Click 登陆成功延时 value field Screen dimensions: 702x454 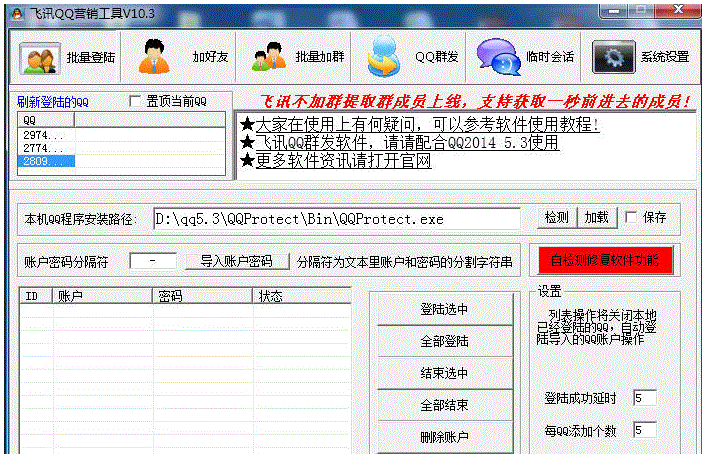point(645,398)
